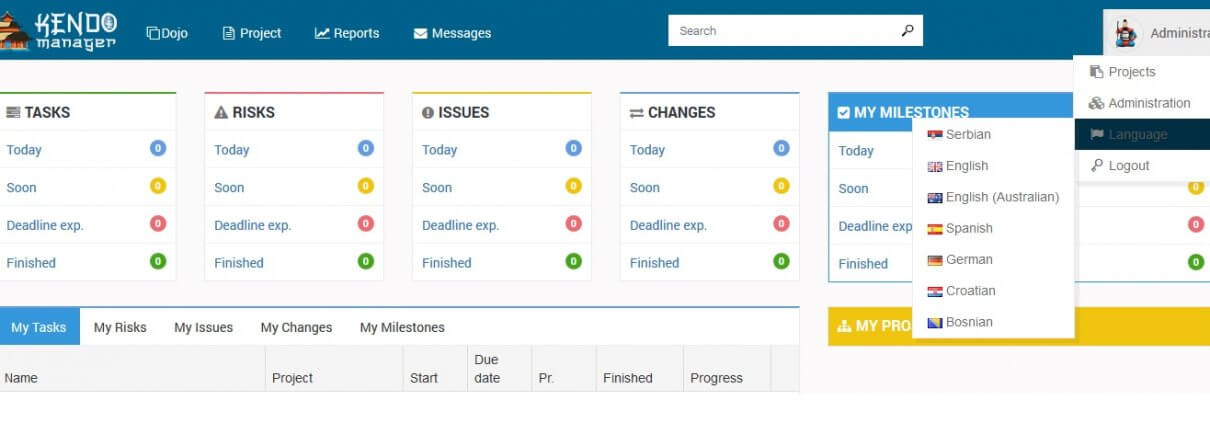
Task: Click Logout in the user menu
Action: [1128, 166]
